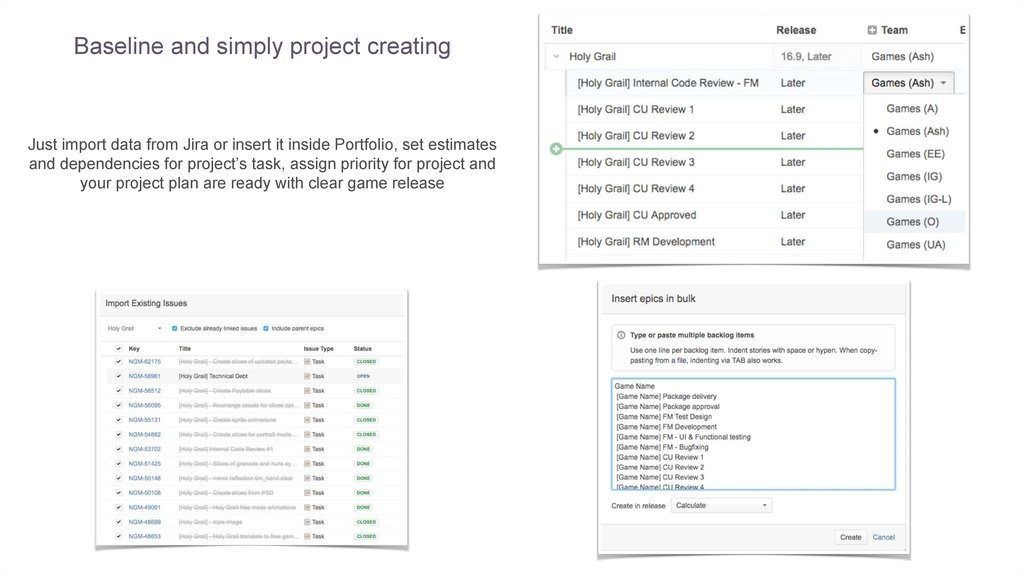Open the Create in release Calculate dropdown
The image size is (1024, 574).
pyautogui.click(x=721, y=505)
